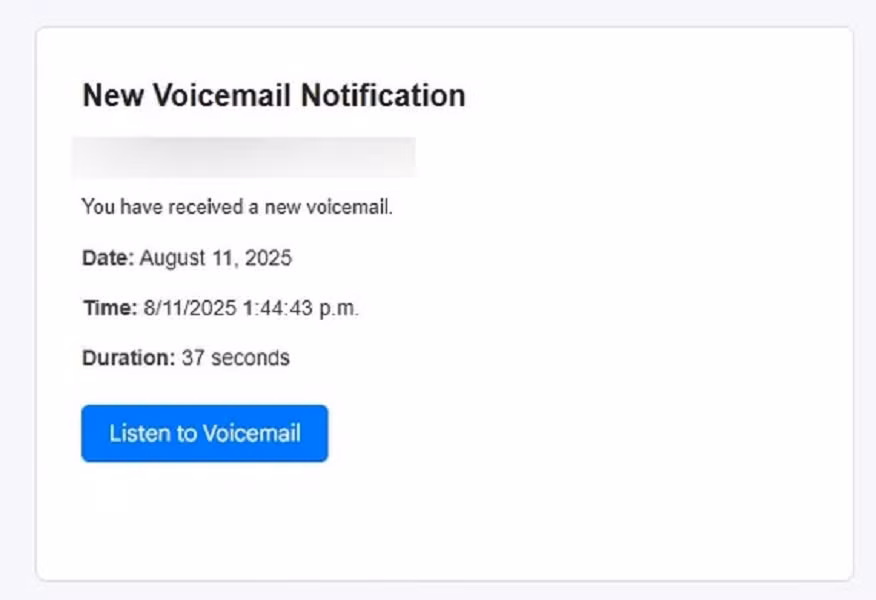Select the "8/11/2025 1:44:43 p.m." timestamp
Viewport: 876px width, 600px height.
pos(250,307)
